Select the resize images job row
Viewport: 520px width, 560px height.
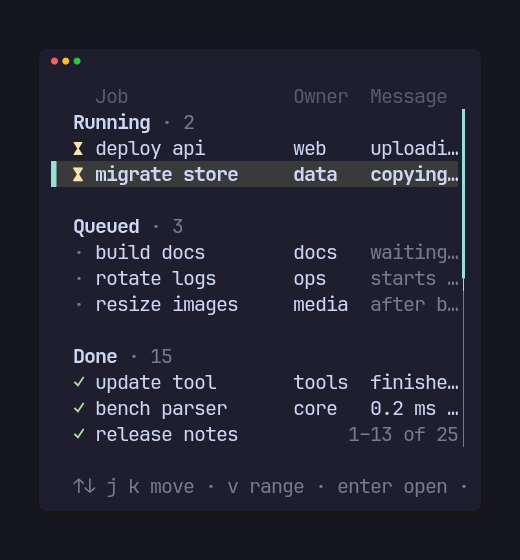click(x=255, y=305)
